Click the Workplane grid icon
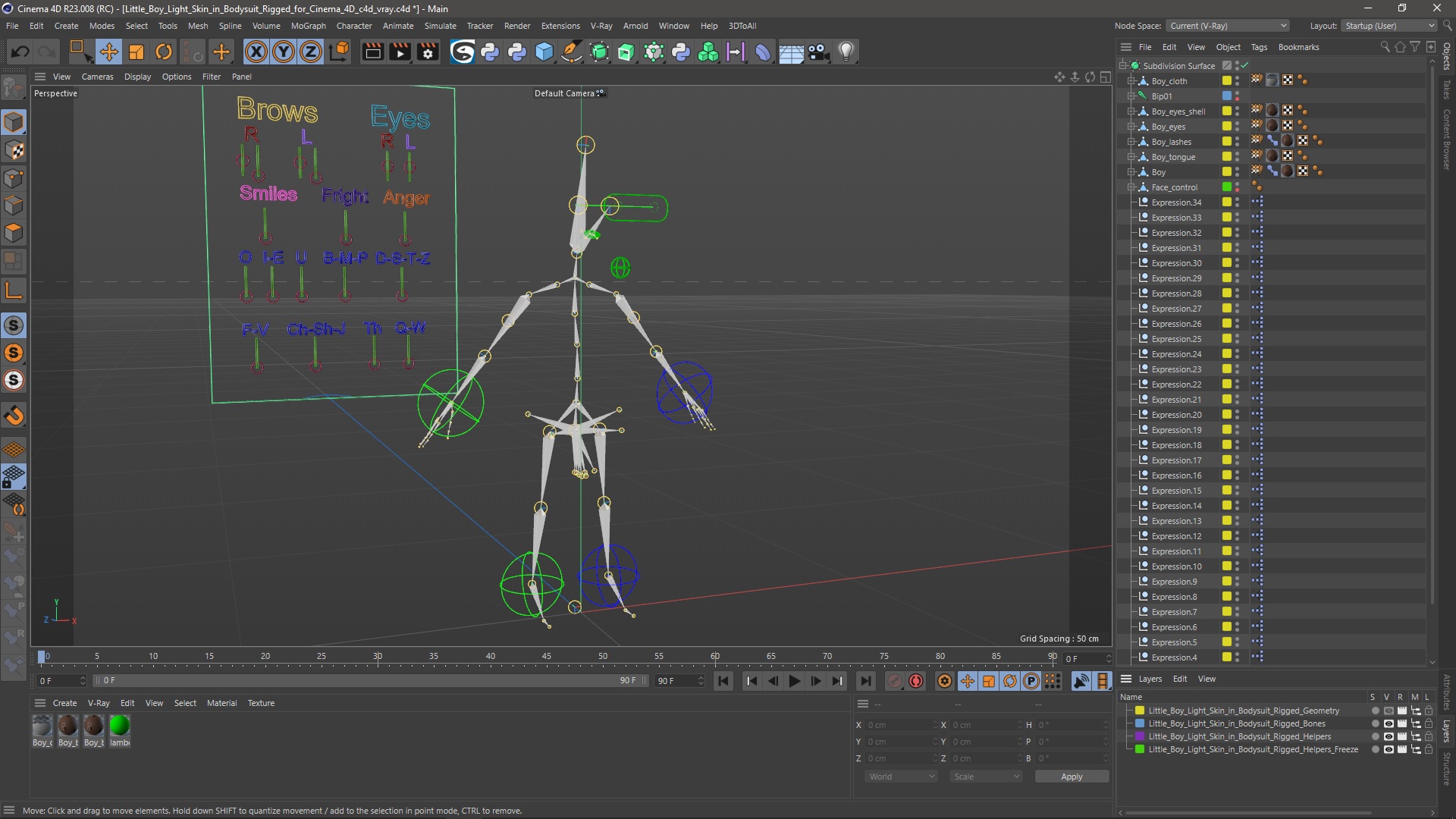 14,450
